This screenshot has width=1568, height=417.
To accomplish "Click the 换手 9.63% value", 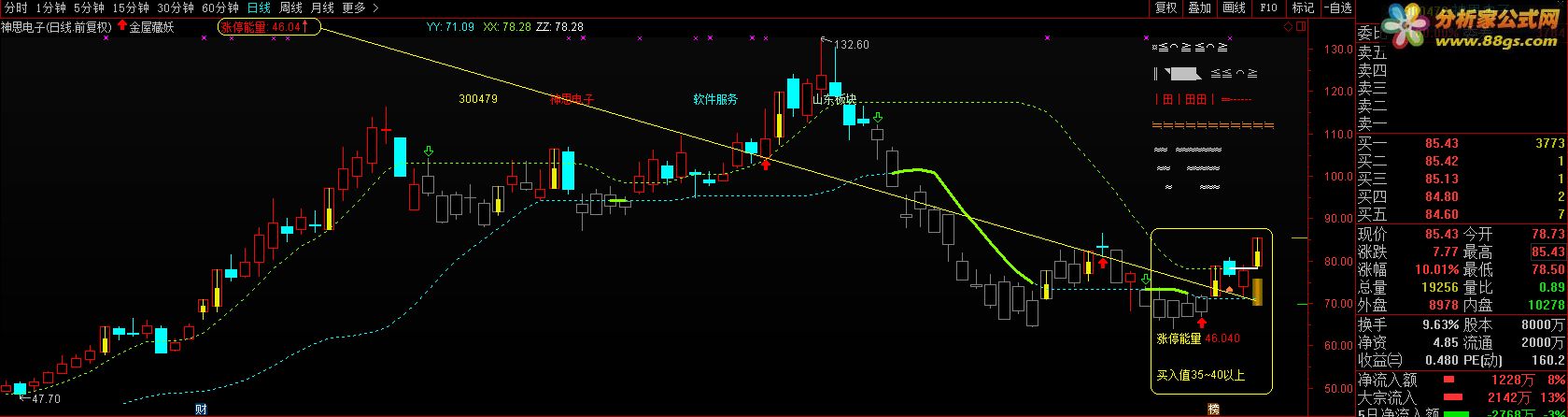I will click(1441, 324).
